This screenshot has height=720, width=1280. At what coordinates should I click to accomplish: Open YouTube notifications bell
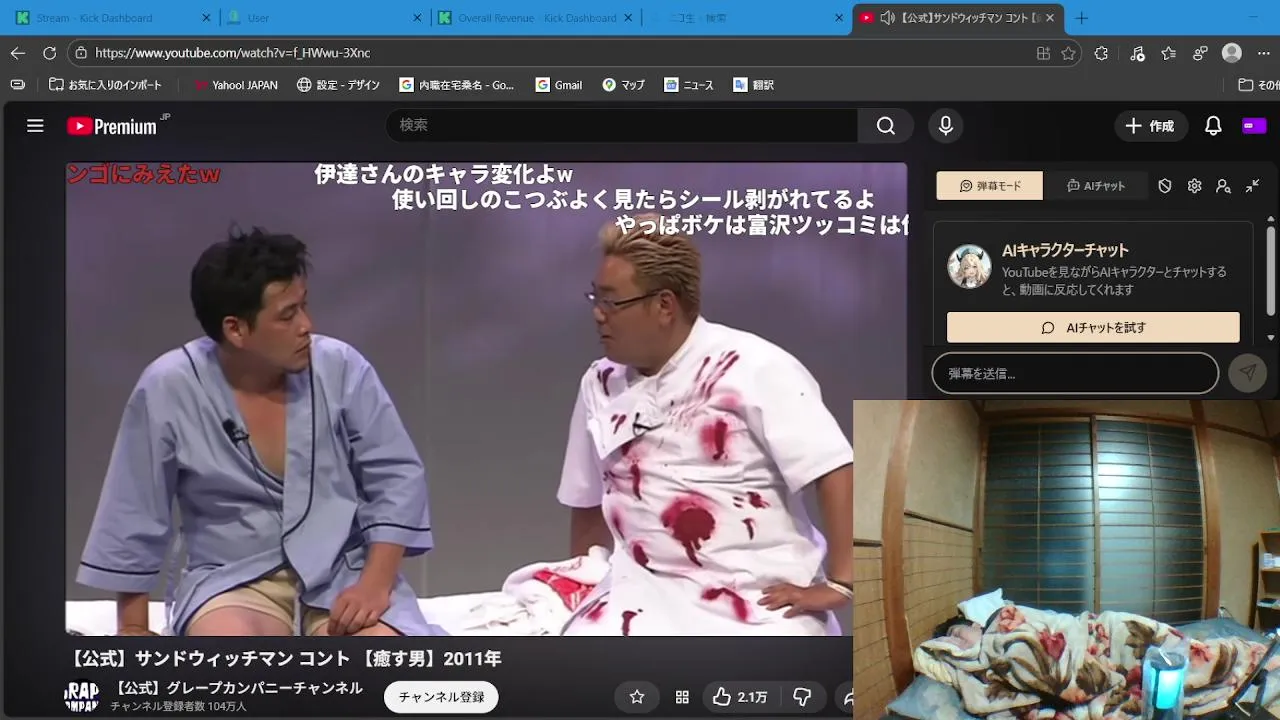coord(1213,126)
